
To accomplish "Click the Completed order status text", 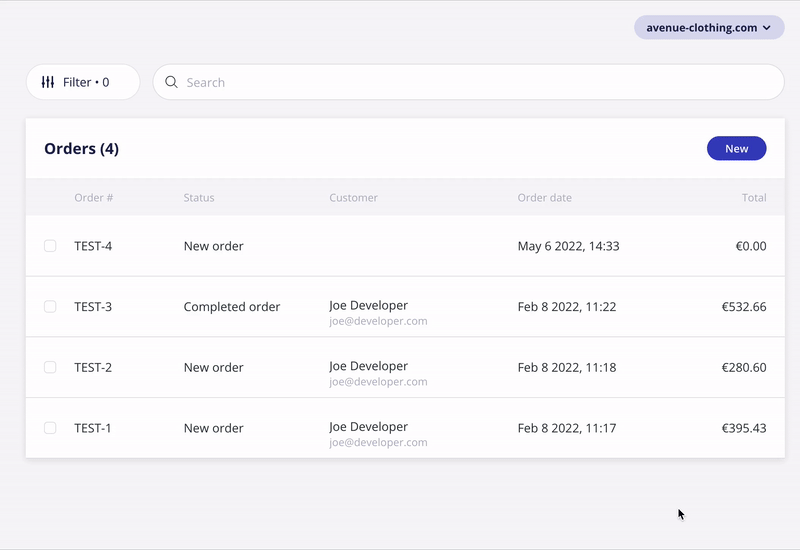I will 232,307.
